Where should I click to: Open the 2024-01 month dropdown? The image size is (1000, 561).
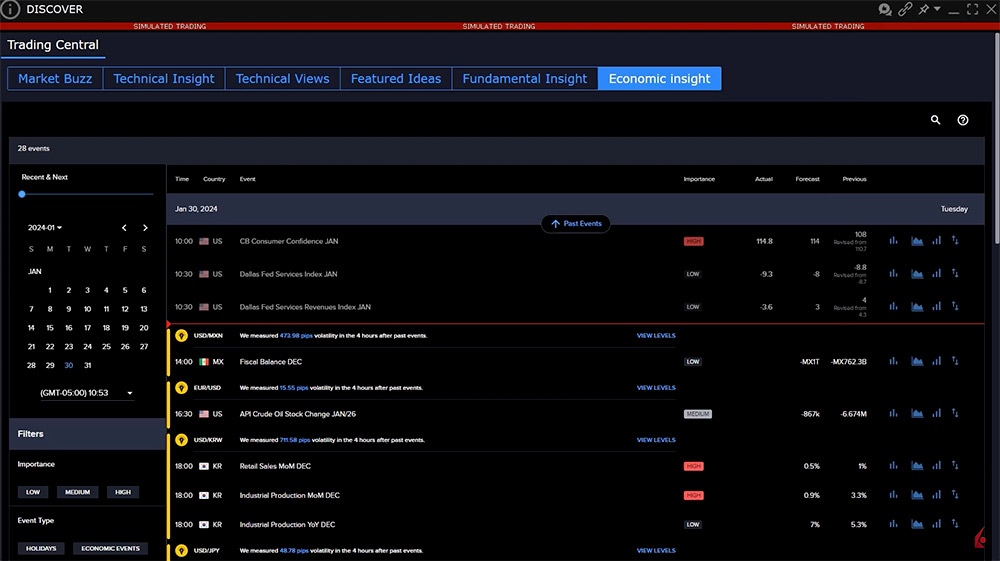coord(45,228)
